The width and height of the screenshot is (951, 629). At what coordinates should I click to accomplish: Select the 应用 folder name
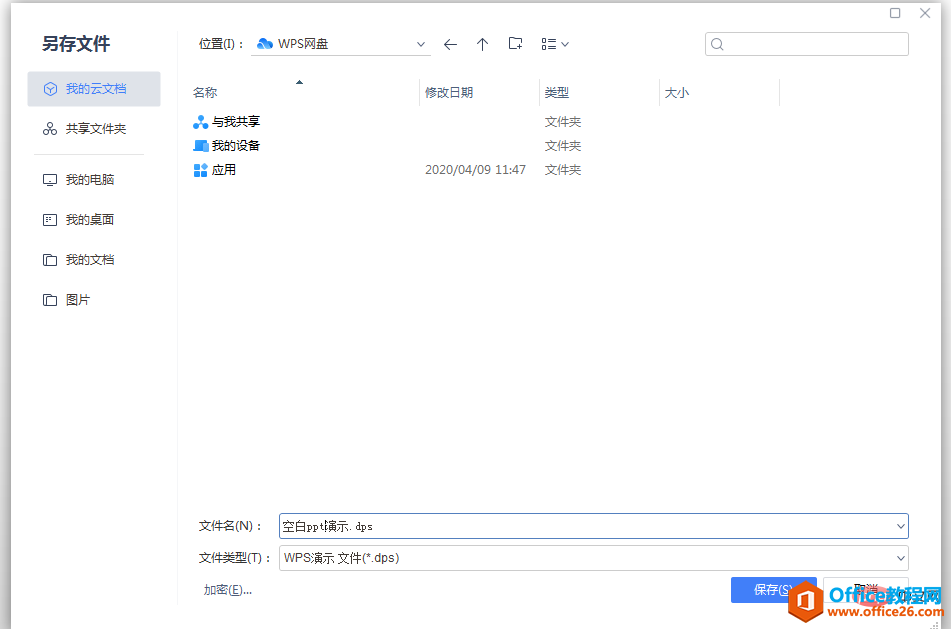pyautogui.click(x=224, y=170)
